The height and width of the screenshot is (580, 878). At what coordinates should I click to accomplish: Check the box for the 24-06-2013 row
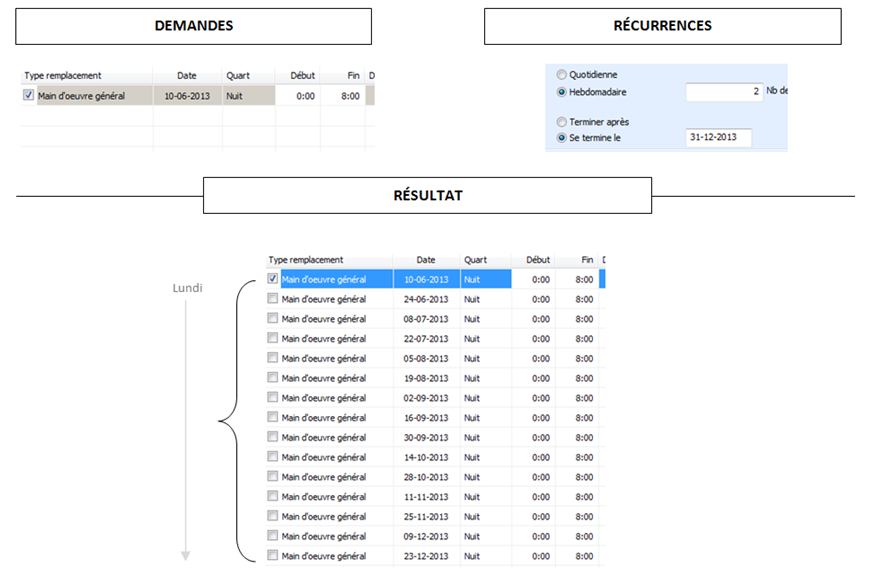point(273,299)
